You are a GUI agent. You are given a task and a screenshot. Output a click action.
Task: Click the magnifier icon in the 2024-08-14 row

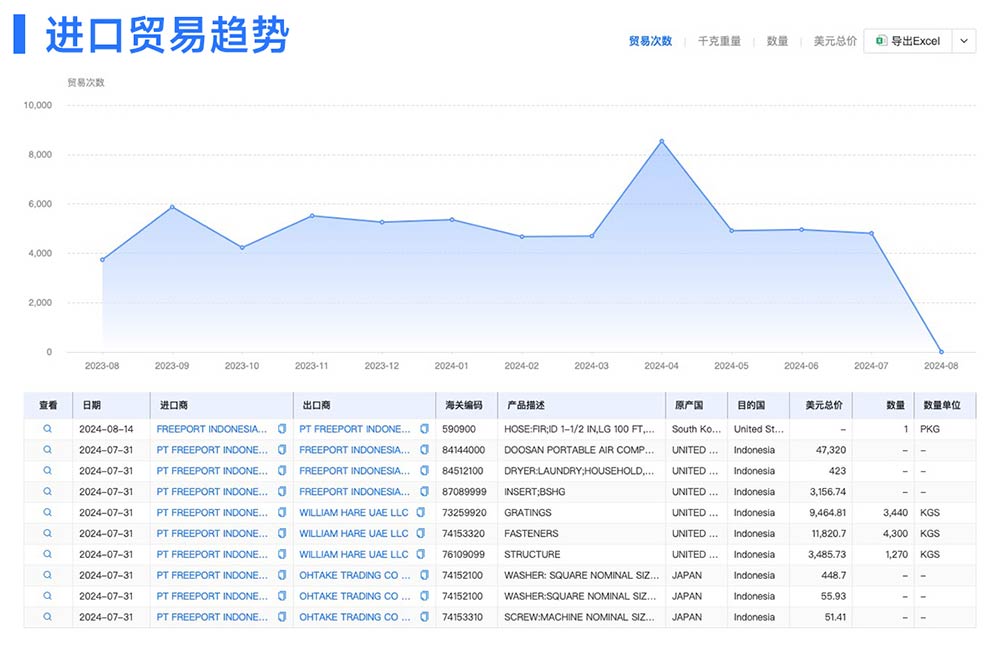pyautogui.click(x=47, y=429)
